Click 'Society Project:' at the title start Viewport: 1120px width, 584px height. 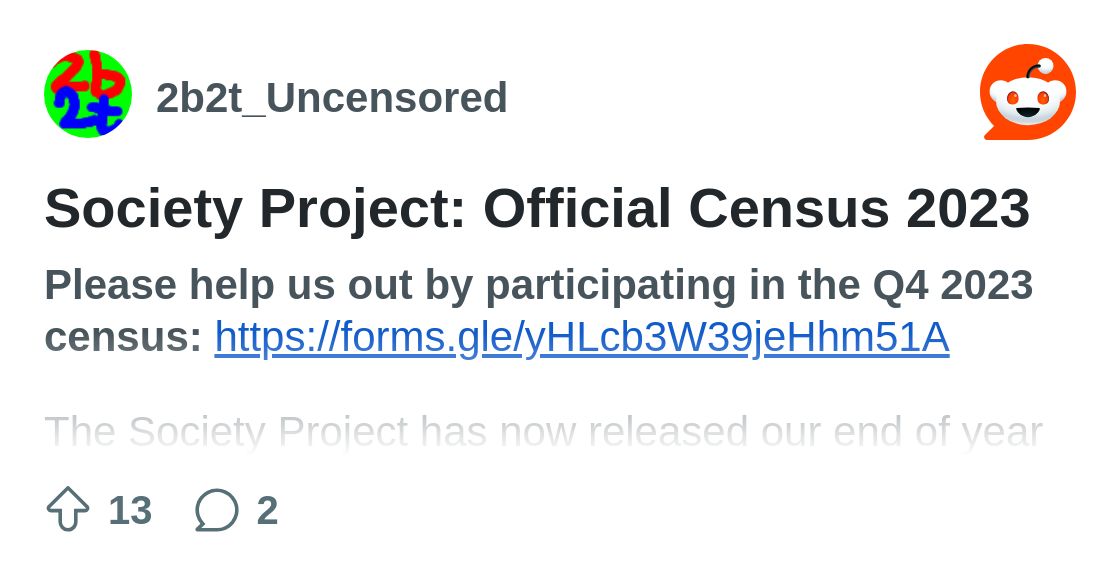click(255, 209)
